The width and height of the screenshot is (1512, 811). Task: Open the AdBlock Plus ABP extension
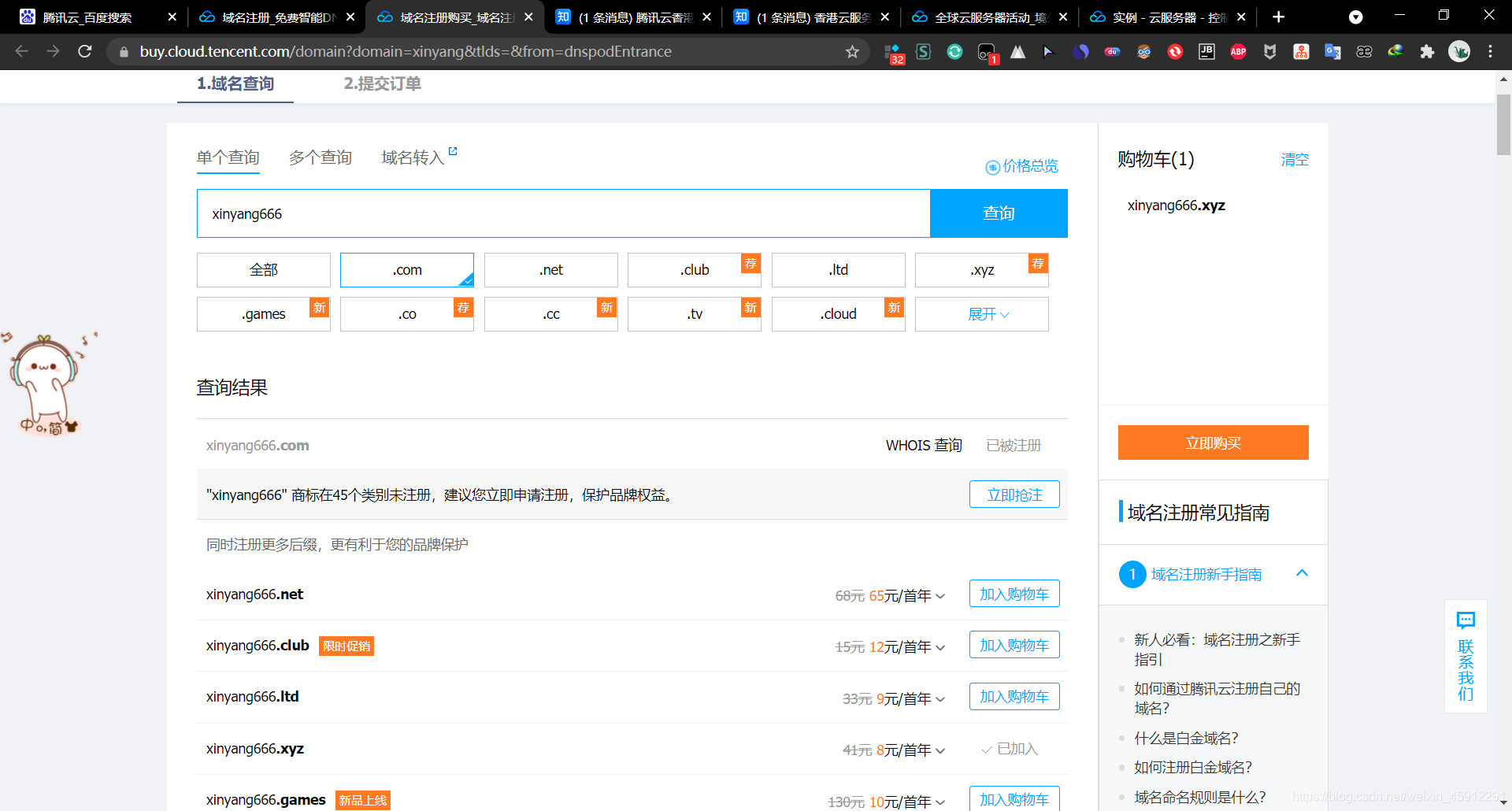(x=1238, y=51)
